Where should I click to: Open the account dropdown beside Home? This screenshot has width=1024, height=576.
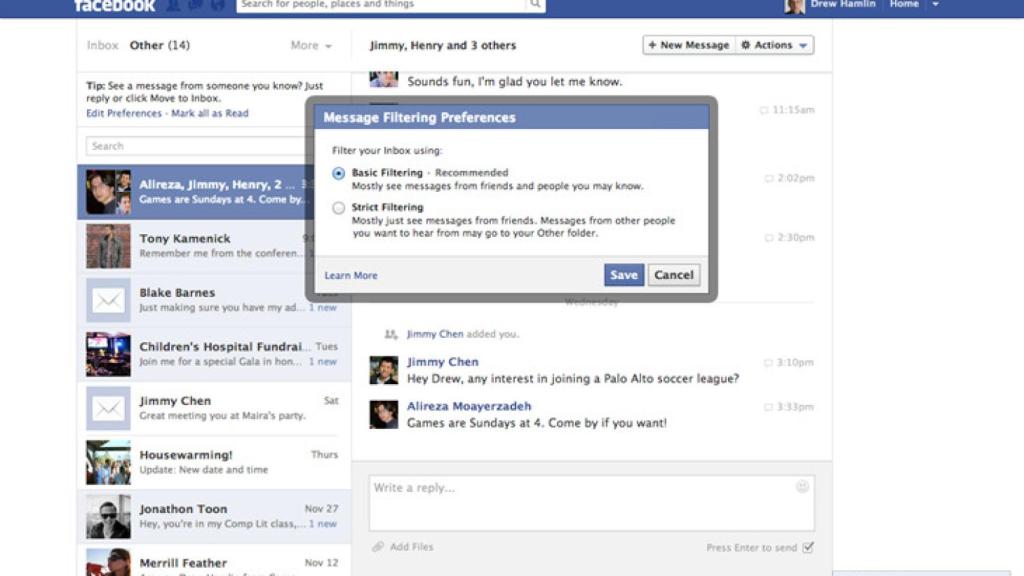pyautogui.click(x=935, y=4)
